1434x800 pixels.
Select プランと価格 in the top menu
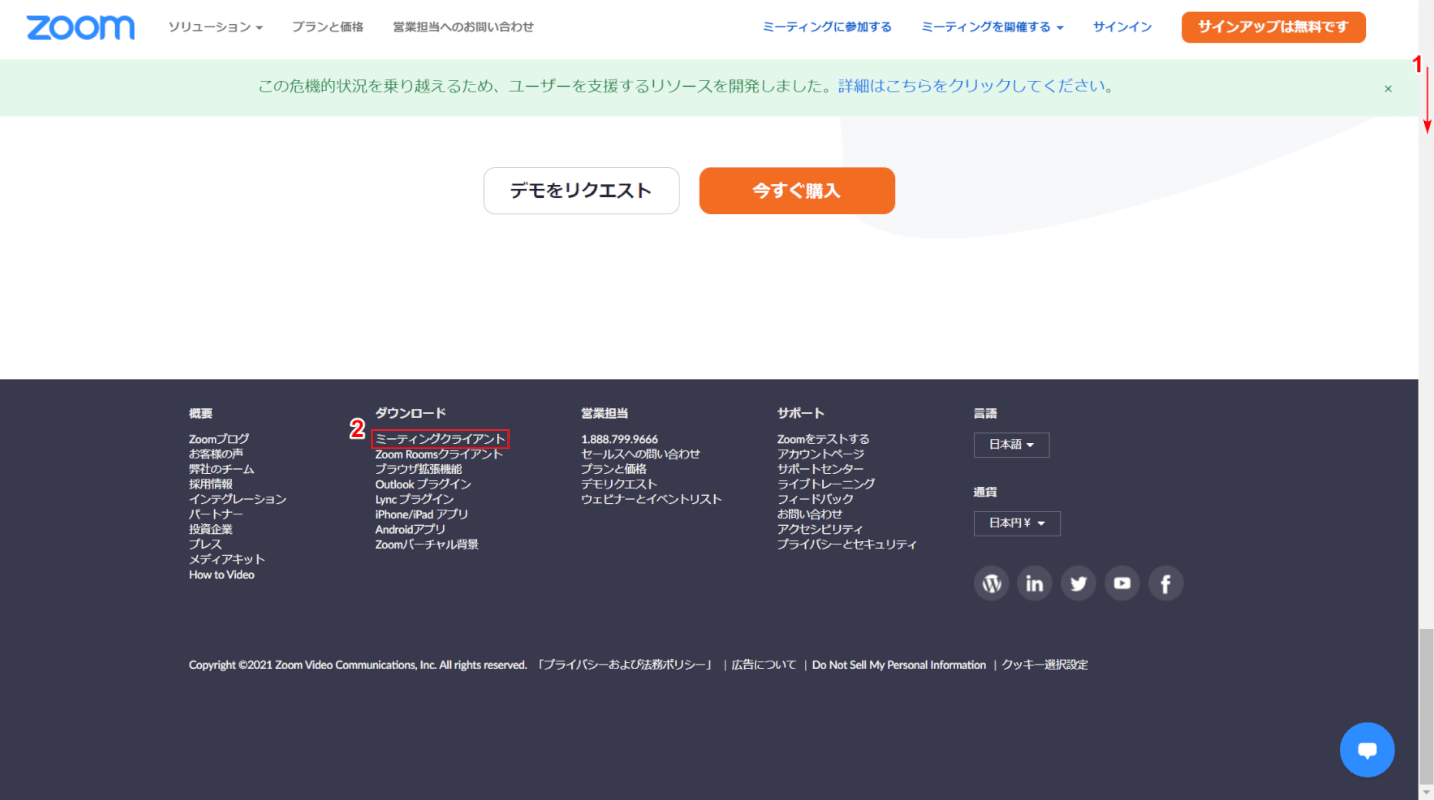click(x=328, y=27)
